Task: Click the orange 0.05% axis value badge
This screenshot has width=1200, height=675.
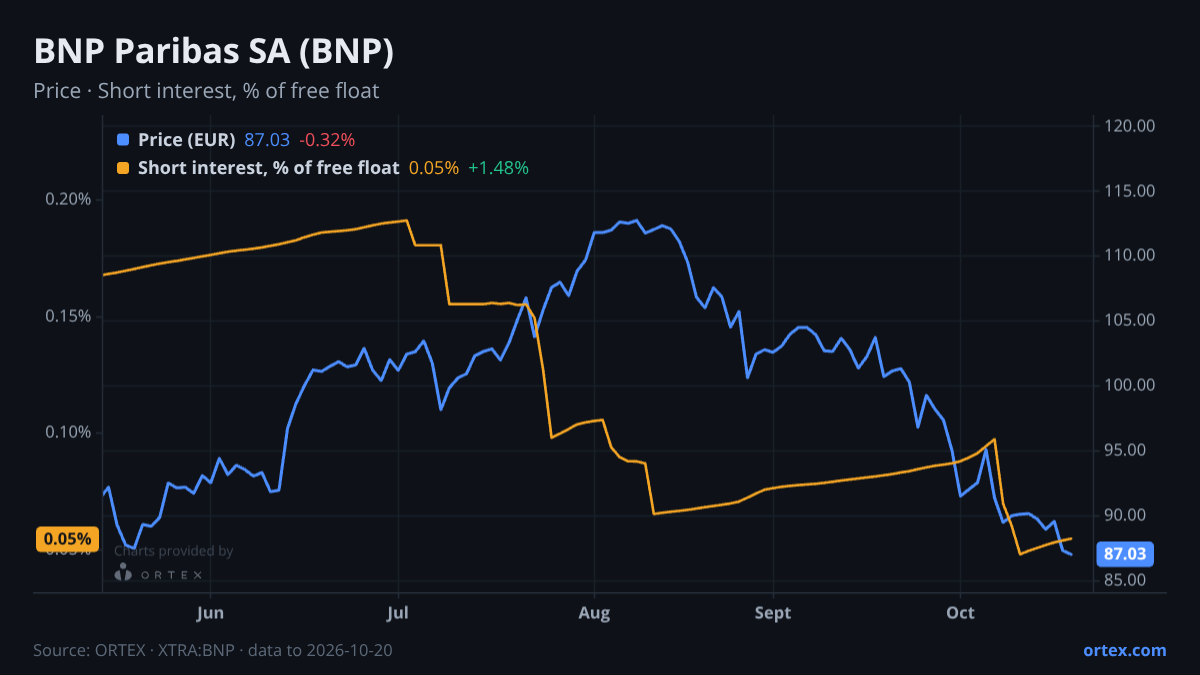Action: tap(68, 539)
